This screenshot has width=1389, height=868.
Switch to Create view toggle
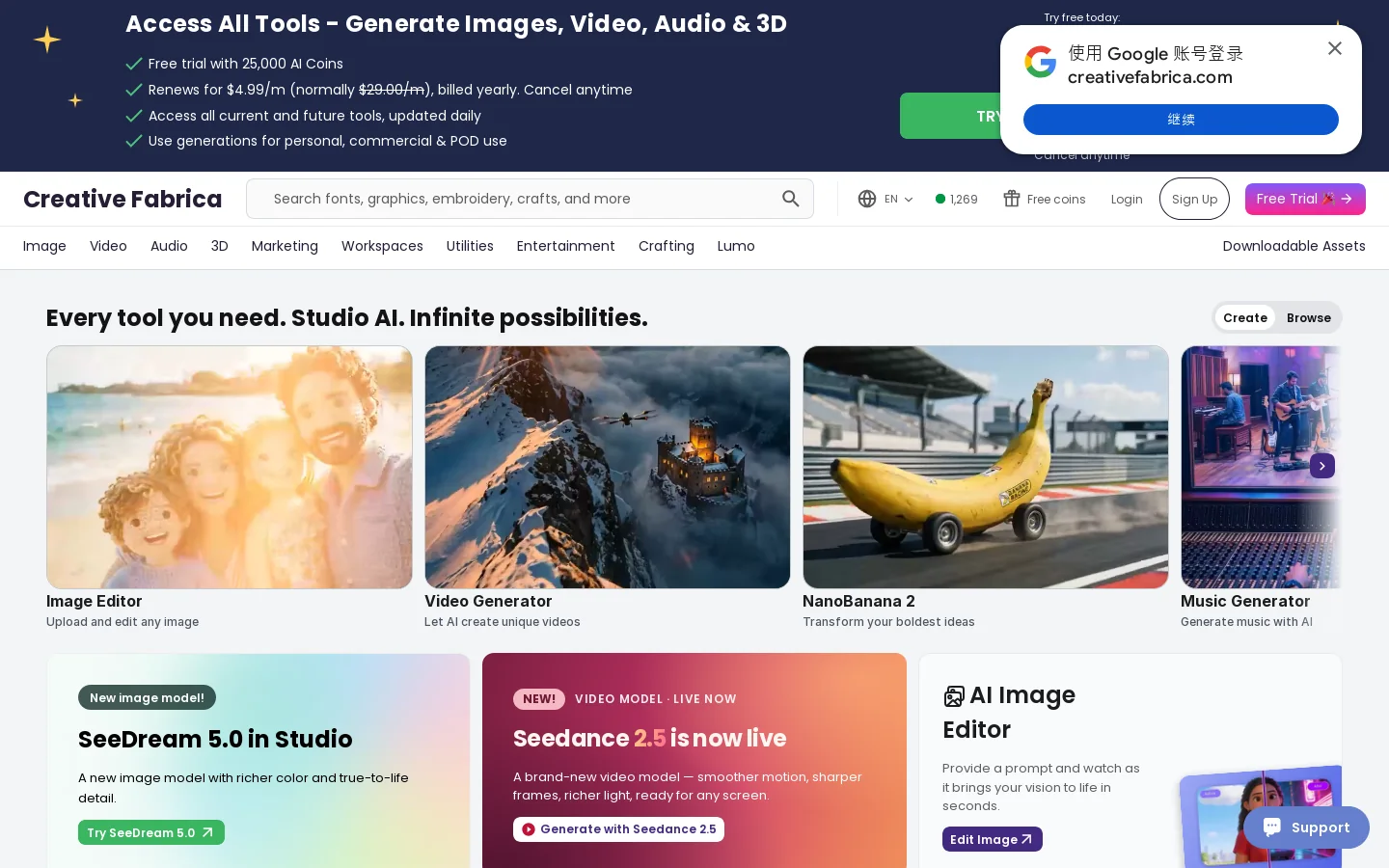coord(1245,318)
